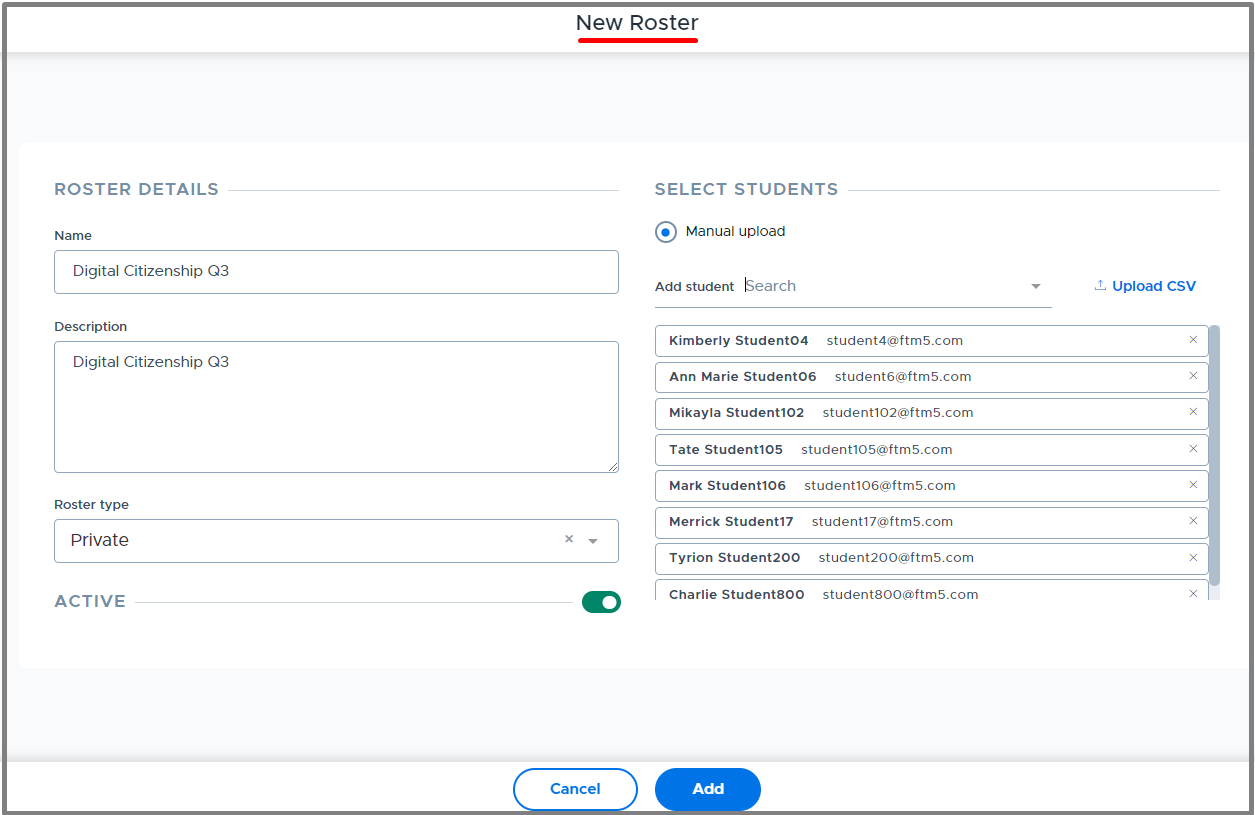Click the SELECT STUDENTS section heading
Image resolution: width=1255 pixels, height=815 pixels.
coord(747,189)
